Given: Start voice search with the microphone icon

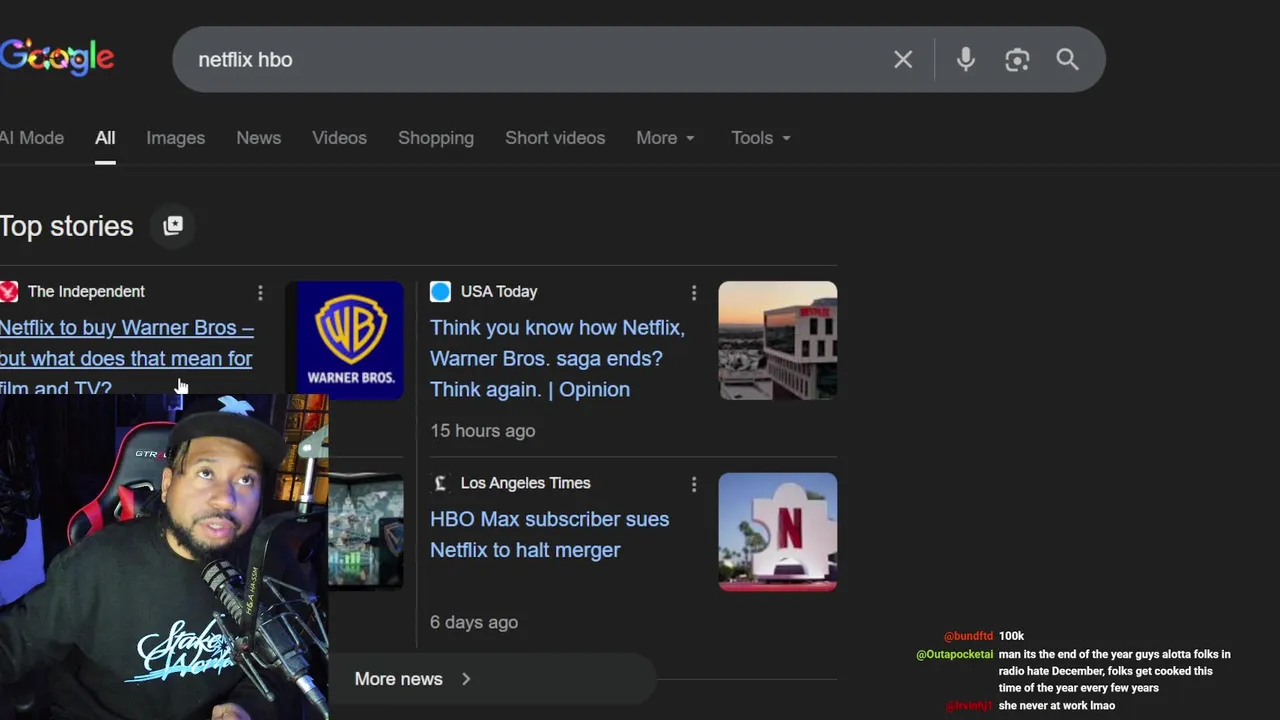Looking at the screenshot, I should click(x=965, y=60).
